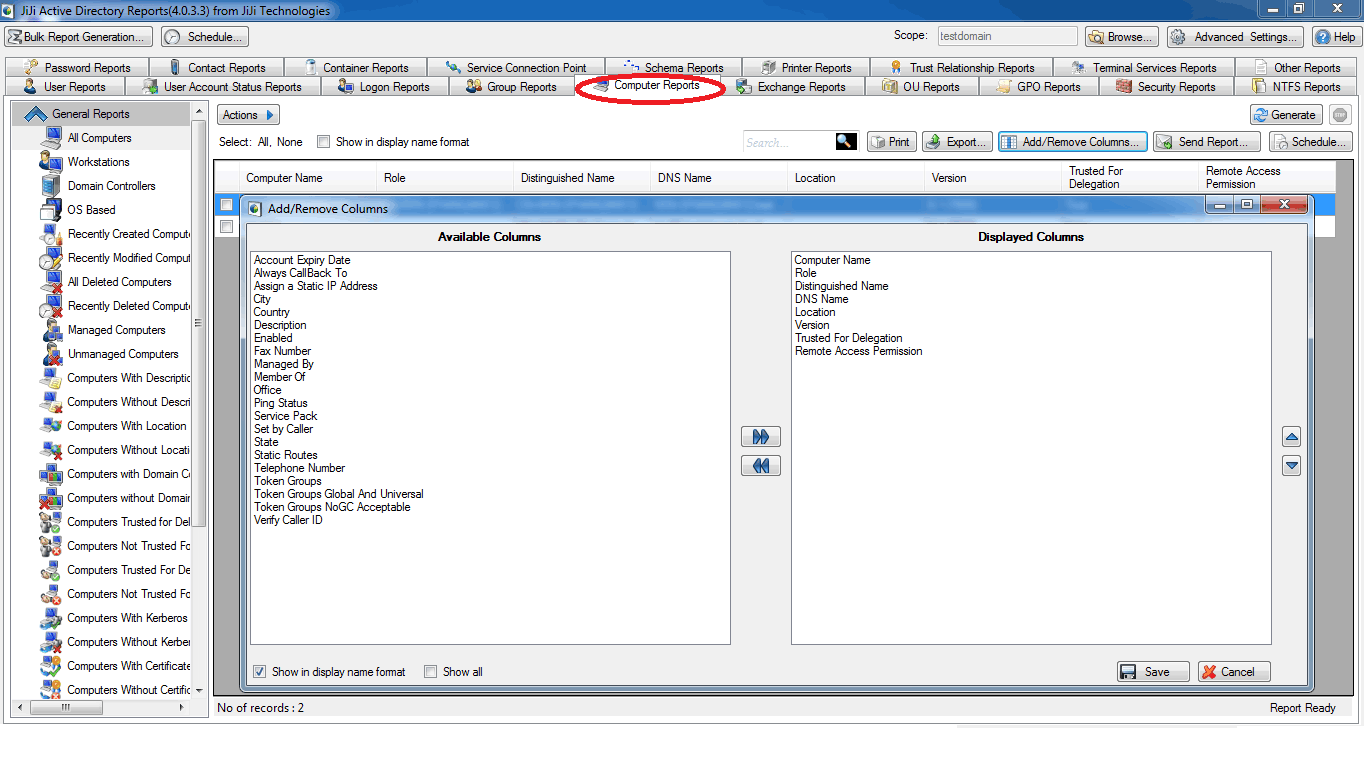Click the Save button in dialog
This screenshot has height=768, width=1364.
[1153, 672]
